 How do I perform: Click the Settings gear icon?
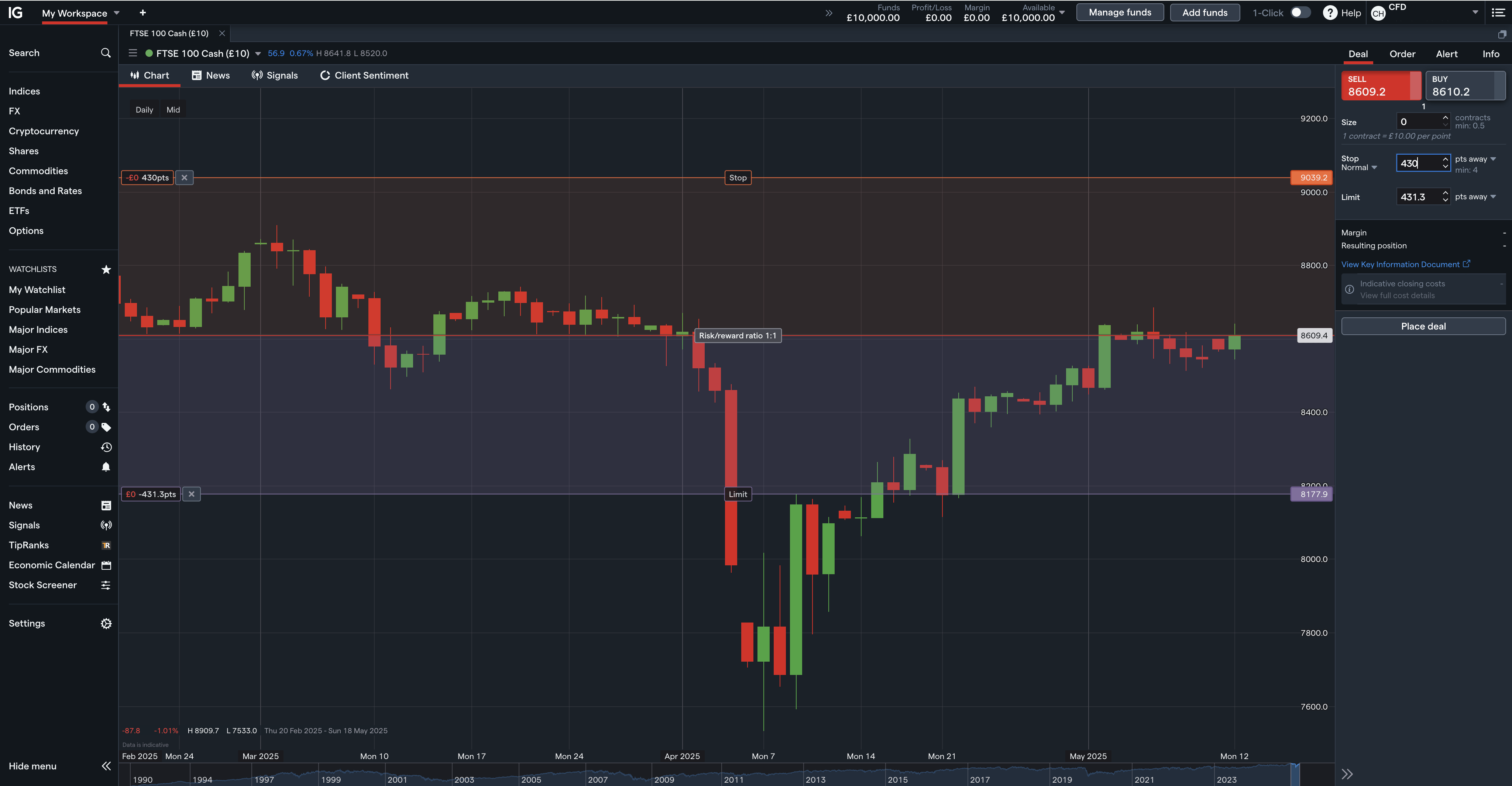tap(106, 624)
